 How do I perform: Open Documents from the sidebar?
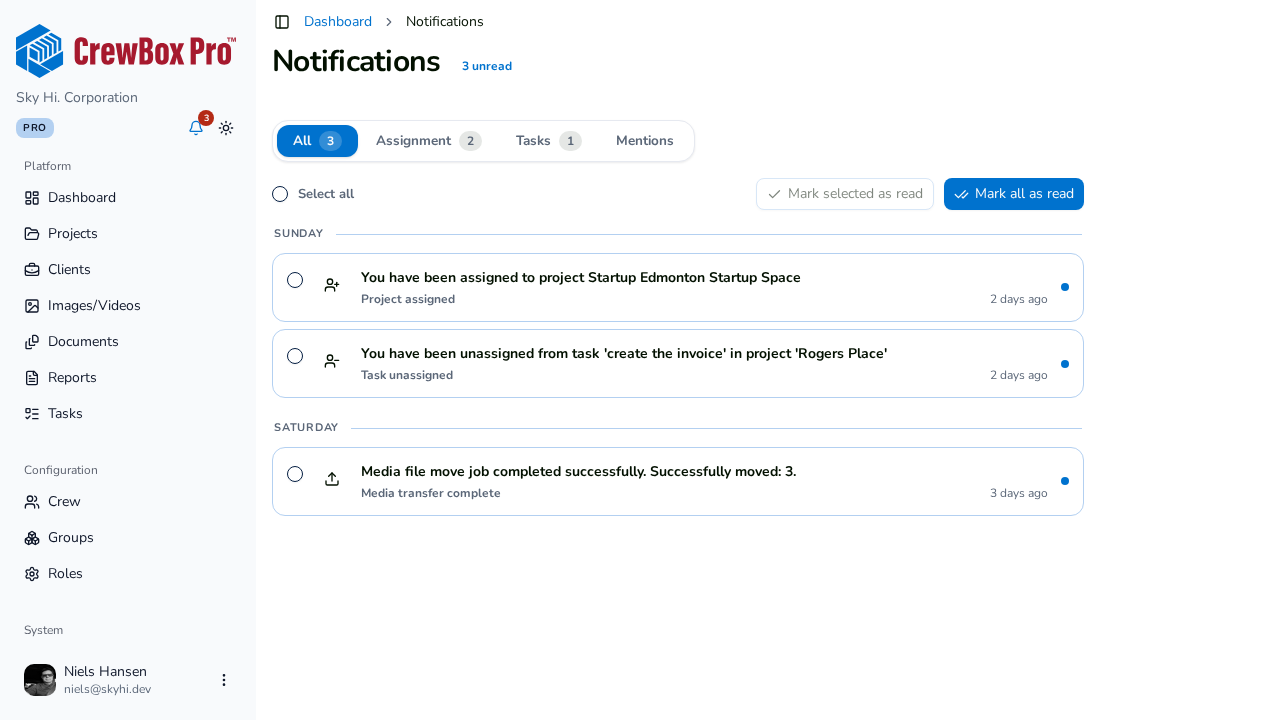pyautogui.click(x=128, y=342)
